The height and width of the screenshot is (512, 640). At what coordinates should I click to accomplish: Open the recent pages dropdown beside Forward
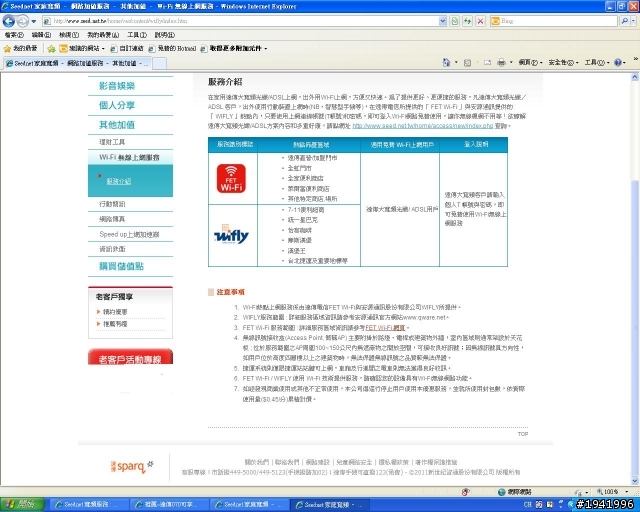(34, 21)
